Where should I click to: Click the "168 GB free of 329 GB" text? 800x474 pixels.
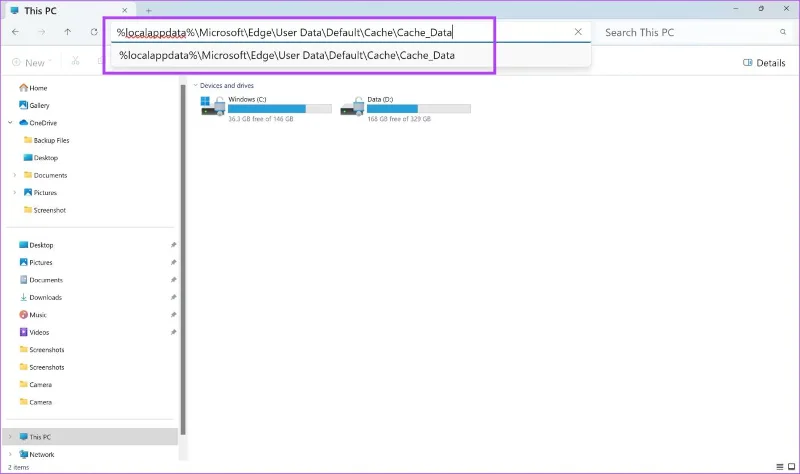[399, 119]
